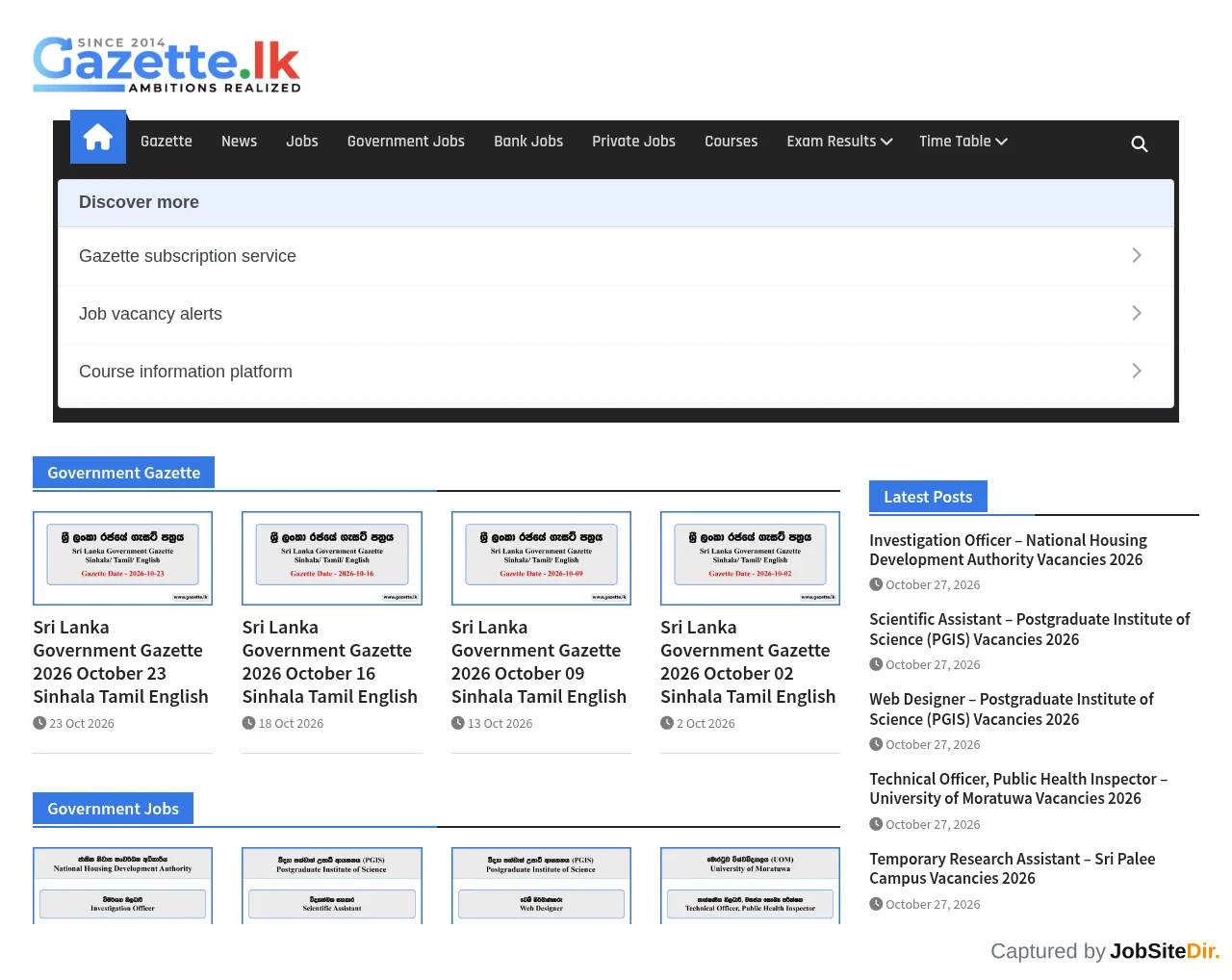Image resolution: width=1232 pixels, height=980 pixels.
Task: Go to the home page icon
Action: point(98,138)
